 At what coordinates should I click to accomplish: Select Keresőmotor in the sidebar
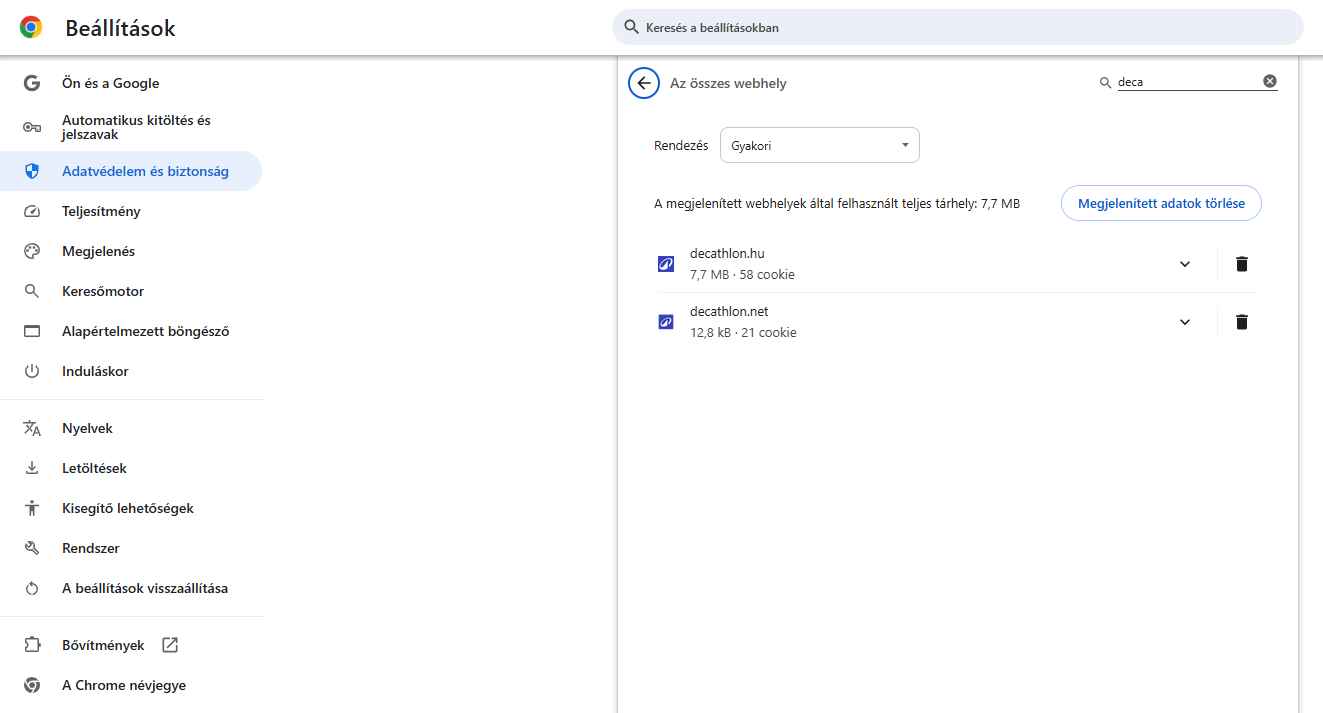[103, 291]
